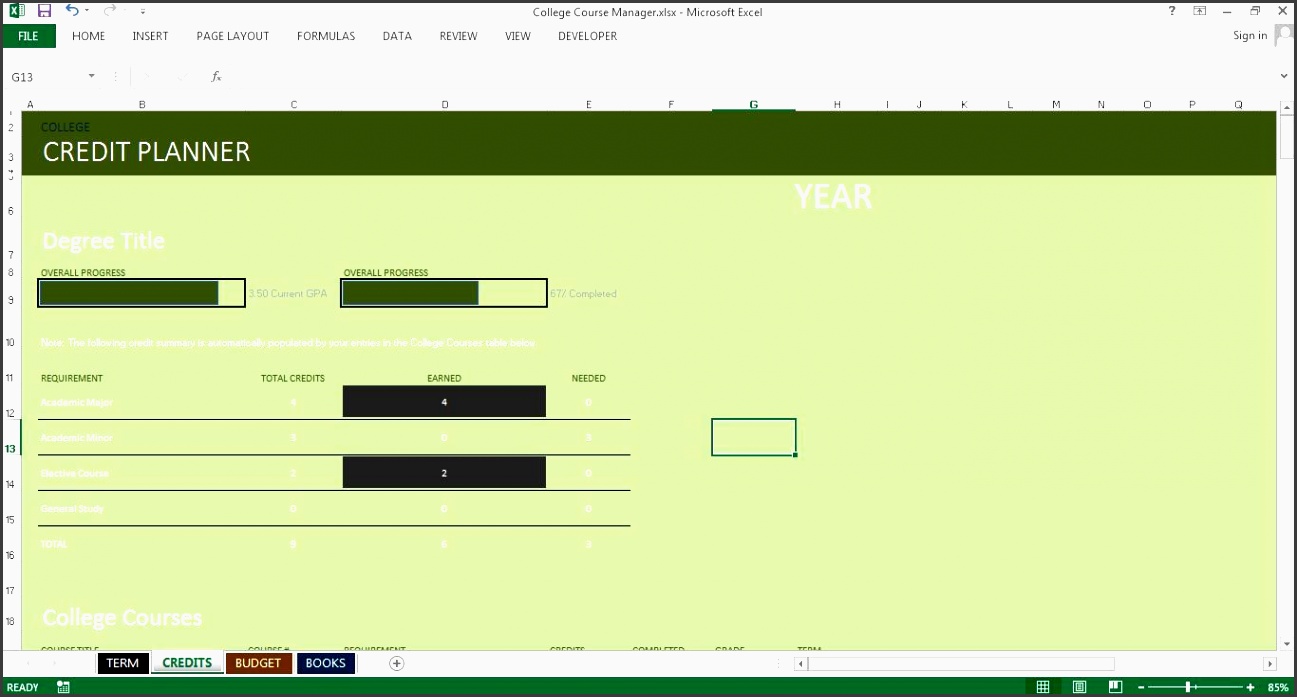Viewport: 1297px width, 697px height.
Task: Switch to Page Layout view in status bar
Action: (1080, 687)
